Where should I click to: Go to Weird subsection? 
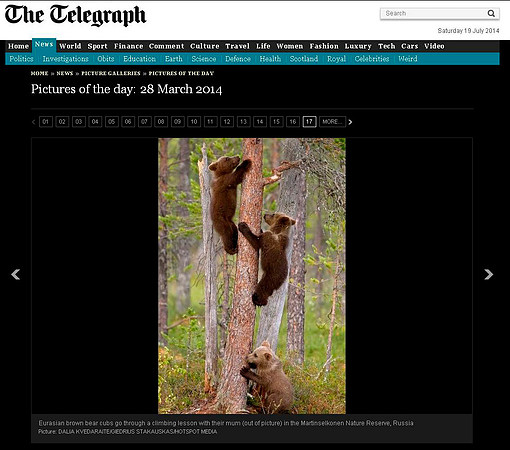click(x=408, y=59)
